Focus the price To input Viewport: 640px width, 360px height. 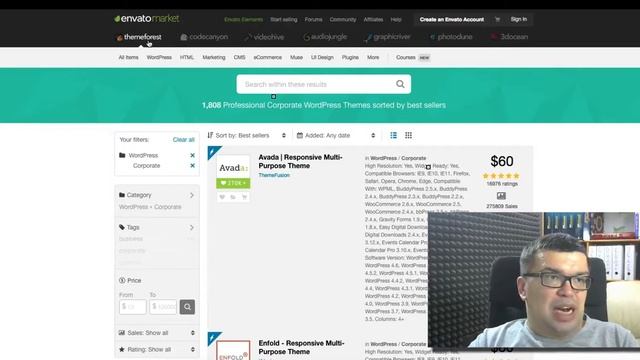(x=163, y=307)
